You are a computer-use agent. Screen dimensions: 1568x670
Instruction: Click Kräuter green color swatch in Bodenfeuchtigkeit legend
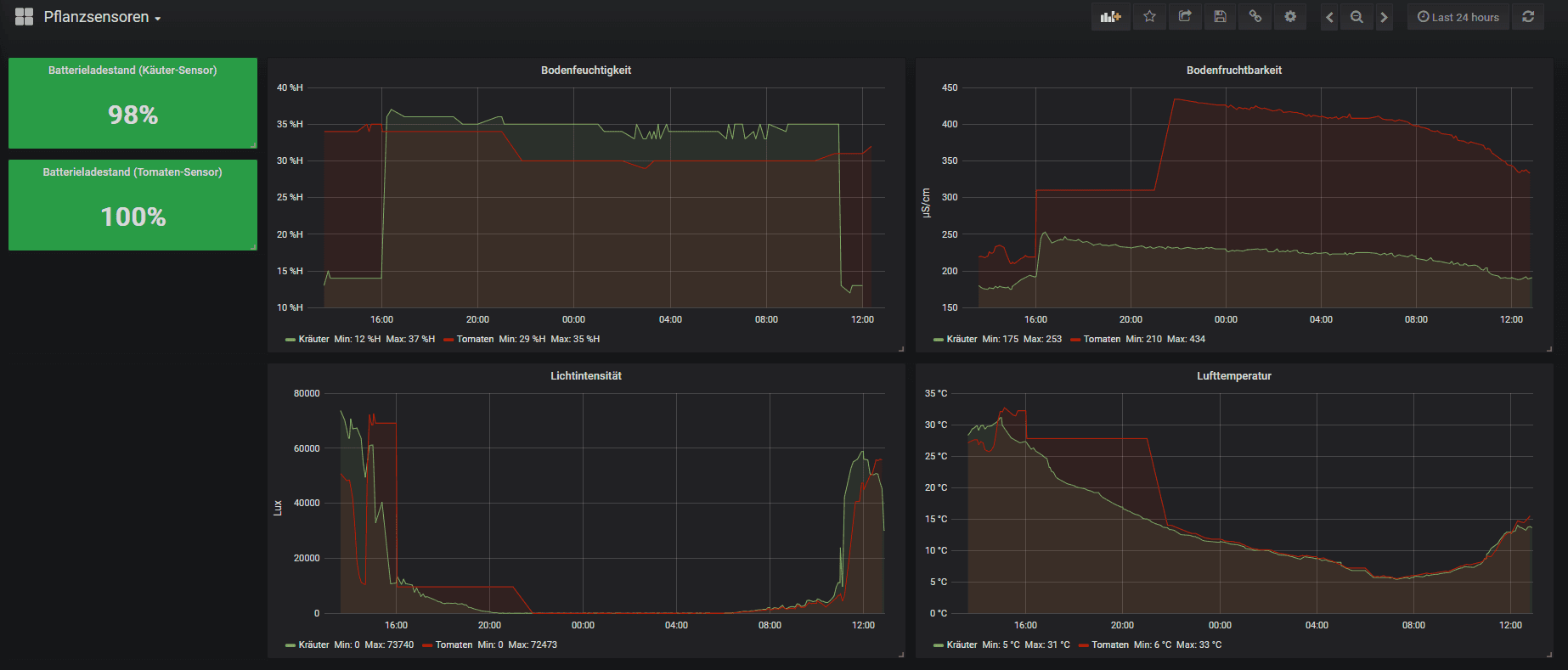click(290, 340)
